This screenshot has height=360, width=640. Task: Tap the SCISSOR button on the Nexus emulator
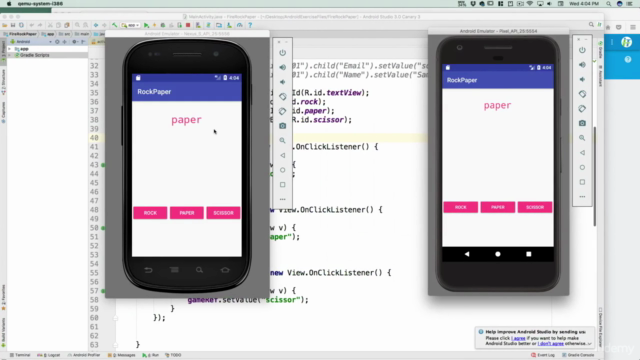pyautogui.click(x=223, y=213)
